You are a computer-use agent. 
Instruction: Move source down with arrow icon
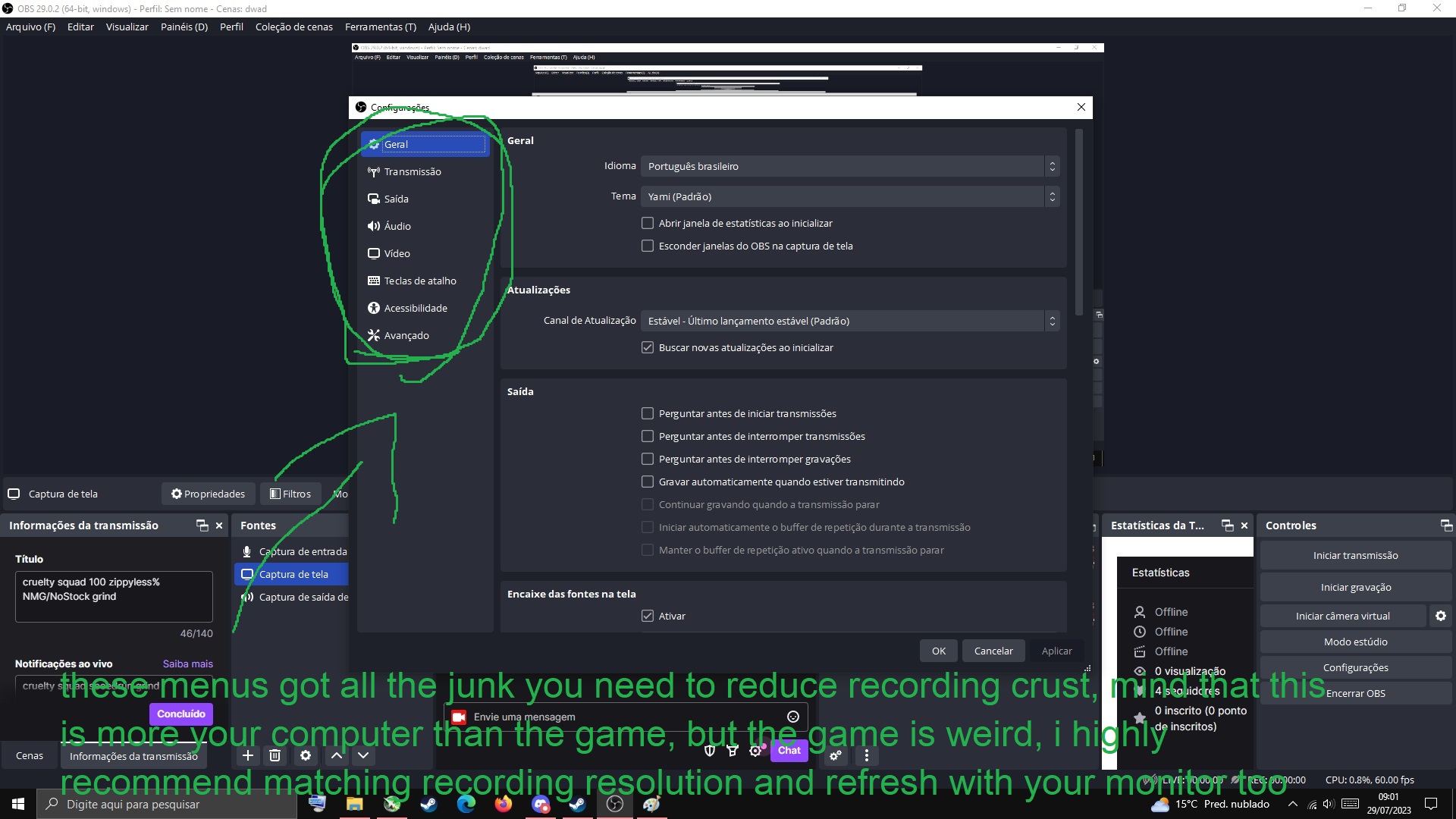tap(363, 755)
